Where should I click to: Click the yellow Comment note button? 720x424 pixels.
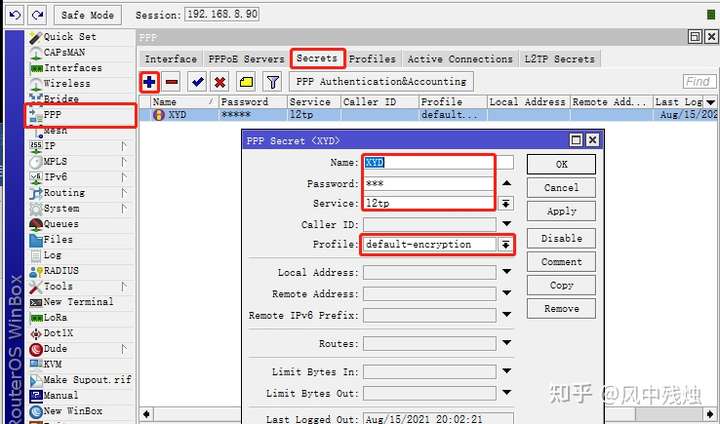[247, 82]
